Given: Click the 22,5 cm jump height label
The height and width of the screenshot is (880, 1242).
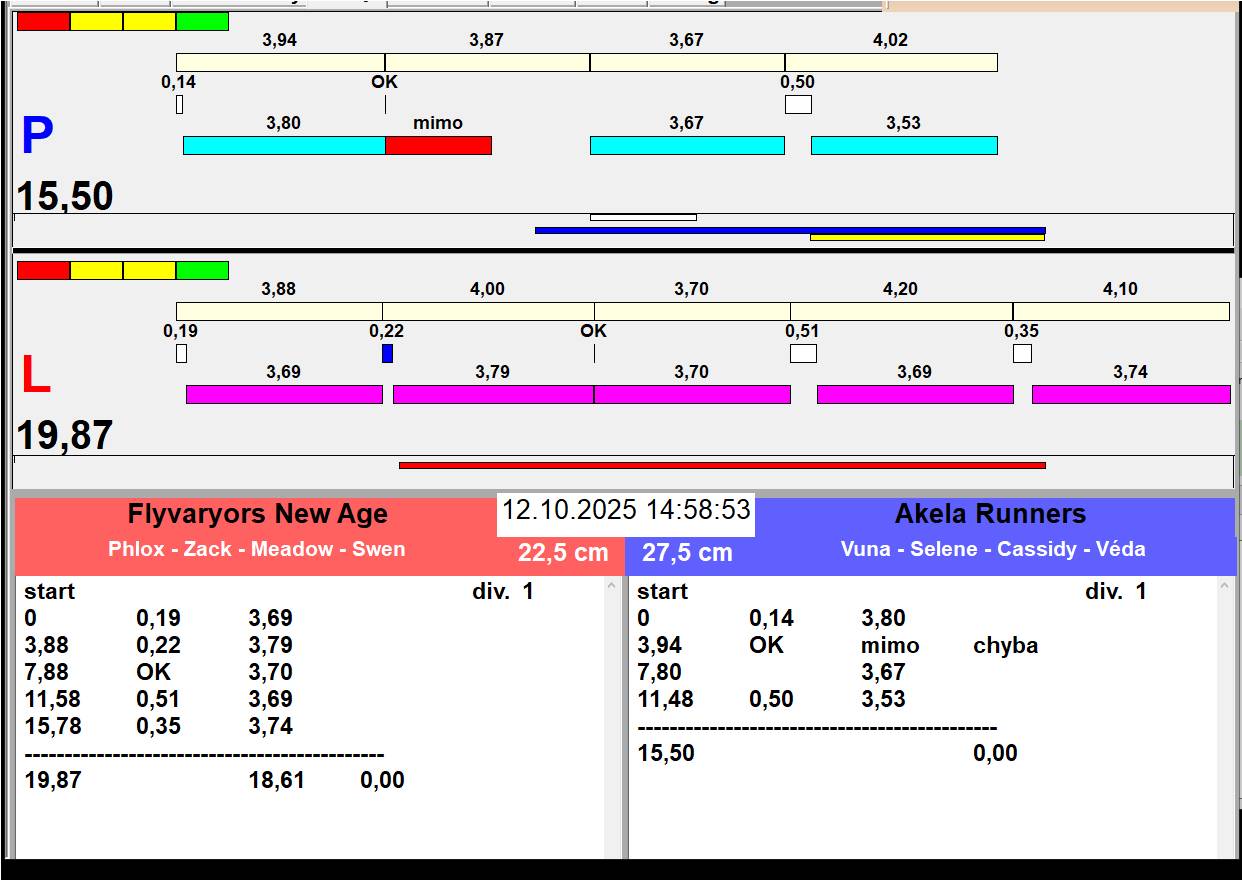Looking at the screenshot, I should [563, 553].
